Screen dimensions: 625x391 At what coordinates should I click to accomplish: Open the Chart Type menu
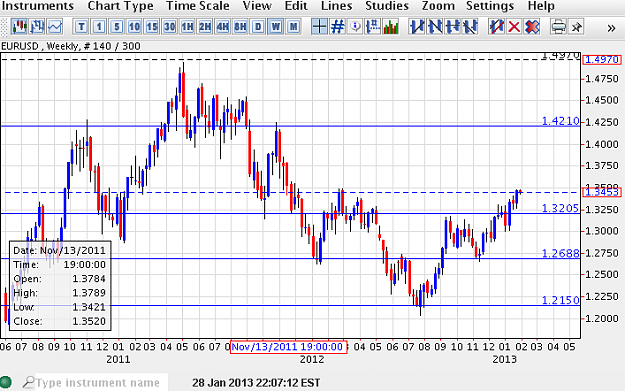(x=120, y=6)
